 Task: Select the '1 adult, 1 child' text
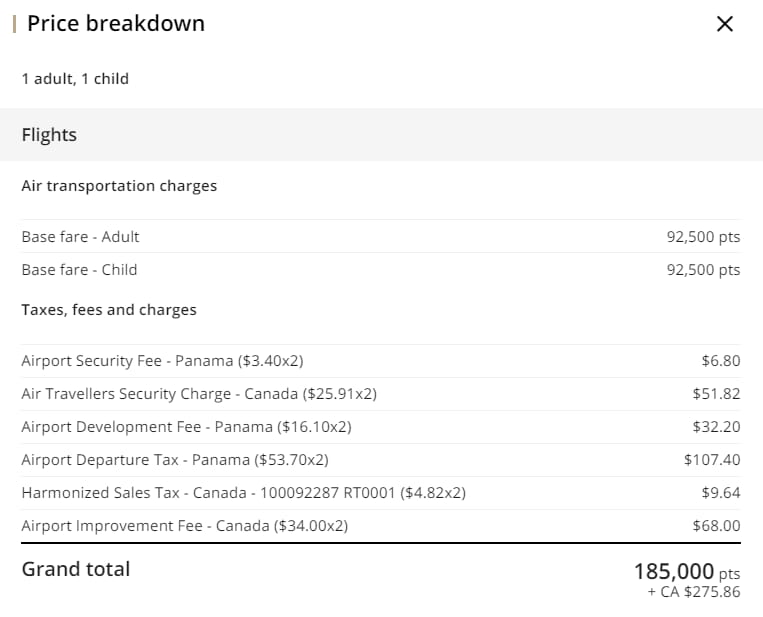[75, 78]
